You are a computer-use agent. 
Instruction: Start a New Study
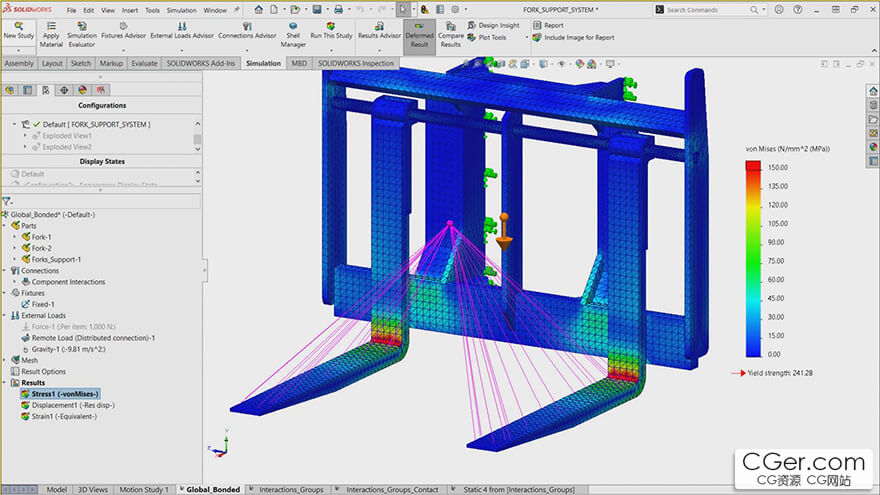[19, 31]
